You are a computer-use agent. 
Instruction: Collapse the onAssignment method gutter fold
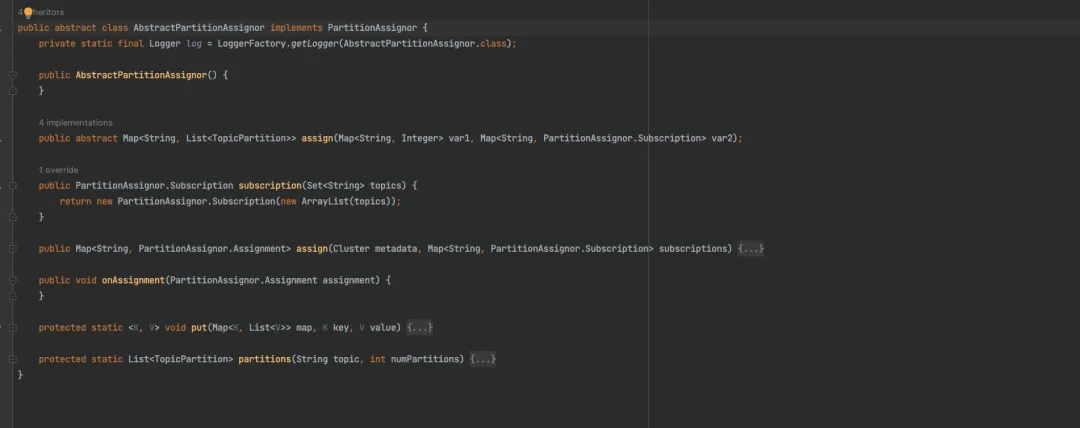pos(13,280)
